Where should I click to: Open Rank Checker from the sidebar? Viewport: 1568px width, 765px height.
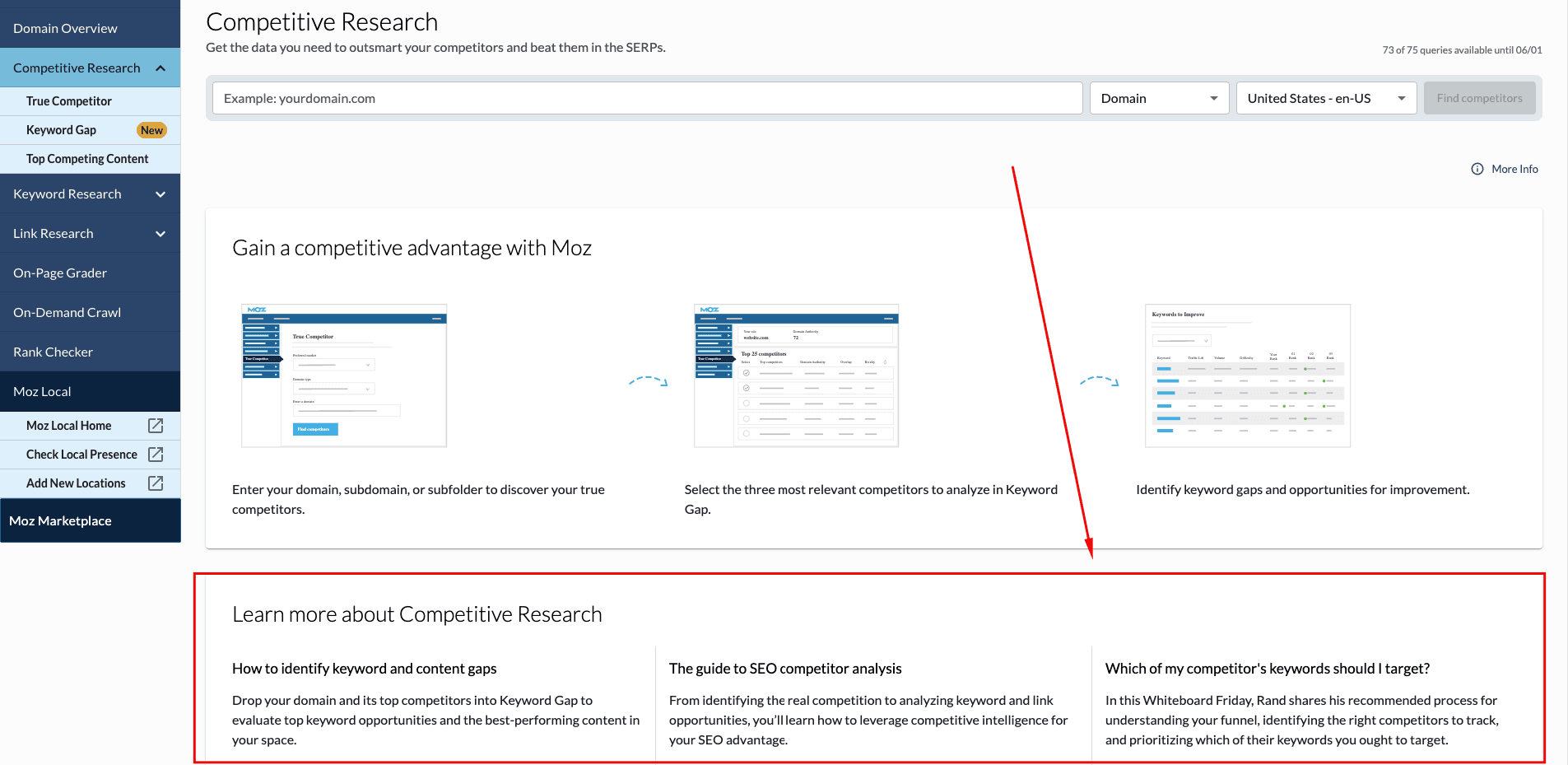[x=54, y=352]
